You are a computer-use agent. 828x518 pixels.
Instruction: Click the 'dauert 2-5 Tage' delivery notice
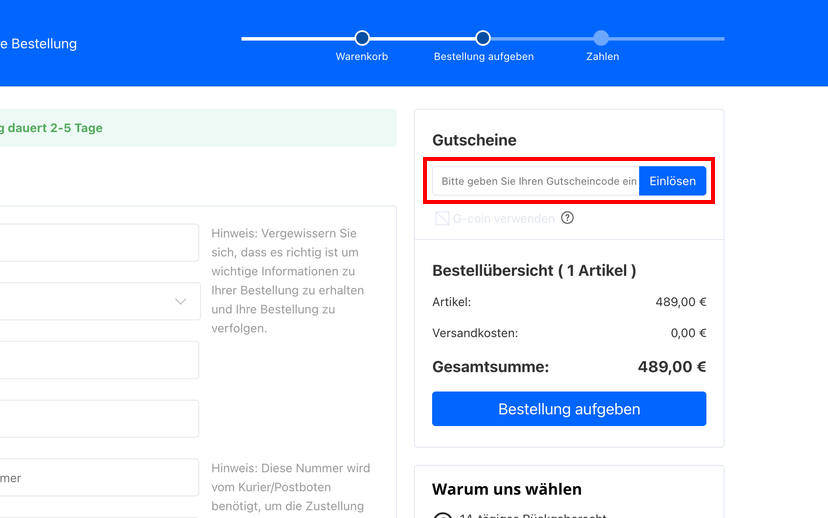[55, 128]
